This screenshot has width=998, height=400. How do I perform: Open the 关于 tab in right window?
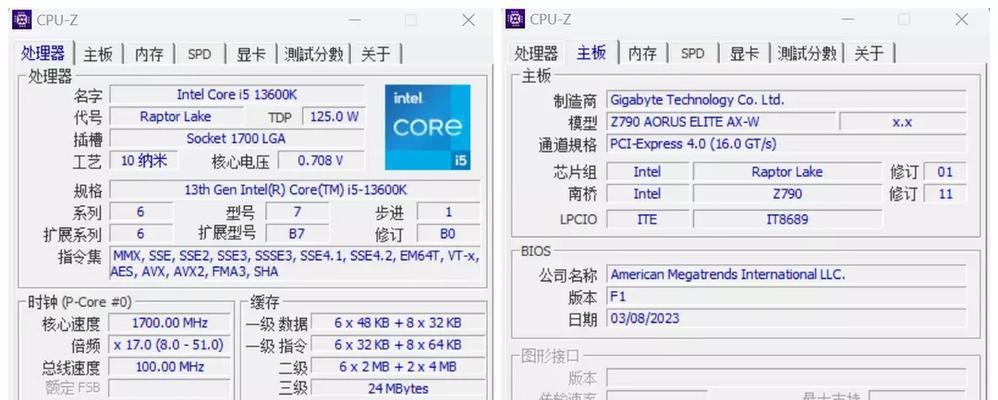click(x=869, y=54)
